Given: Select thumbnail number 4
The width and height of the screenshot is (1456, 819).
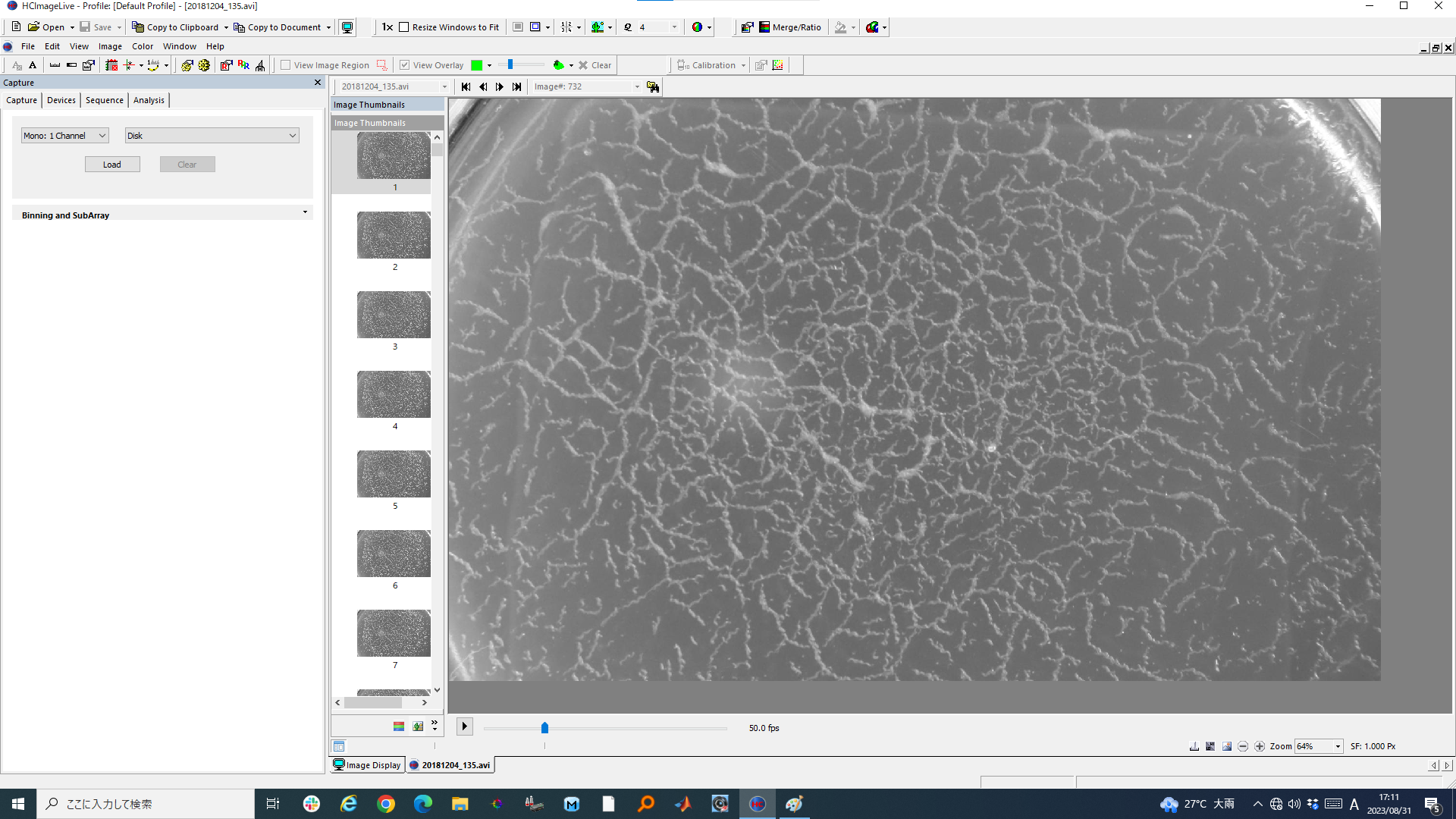Looking at the screenshot, I should (394, 394).
